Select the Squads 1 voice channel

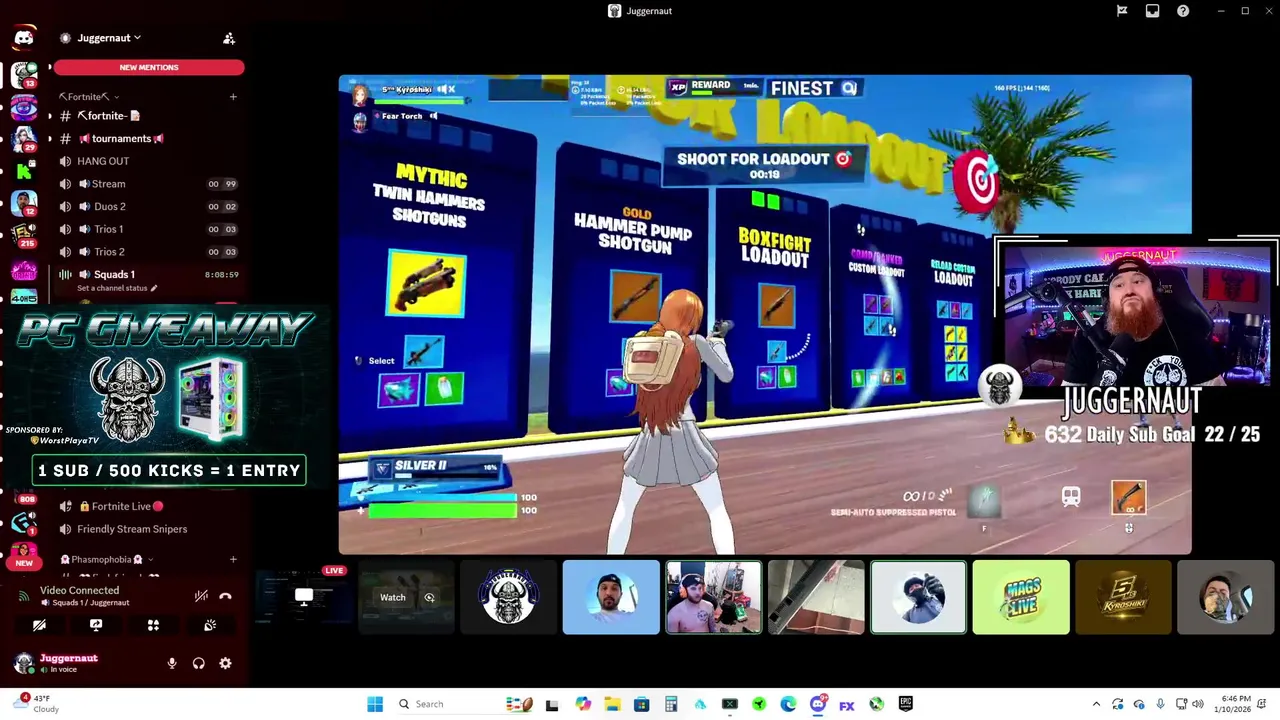coord(147,274)
